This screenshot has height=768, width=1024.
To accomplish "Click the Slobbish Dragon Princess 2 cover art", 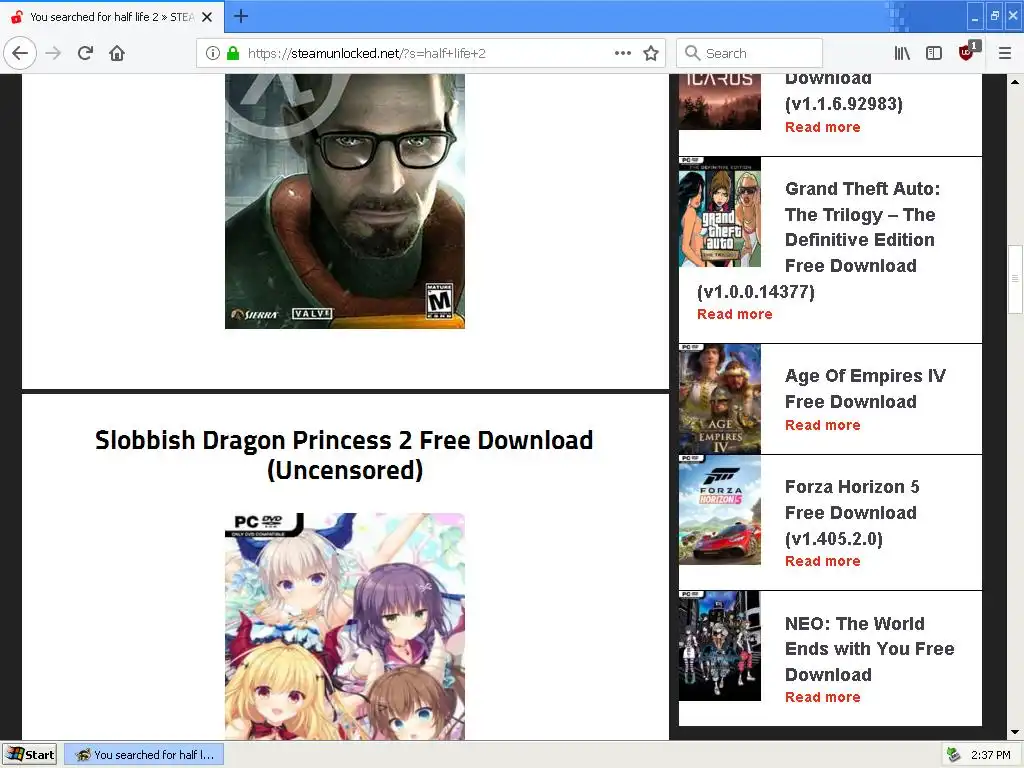I will pos(345,626).
